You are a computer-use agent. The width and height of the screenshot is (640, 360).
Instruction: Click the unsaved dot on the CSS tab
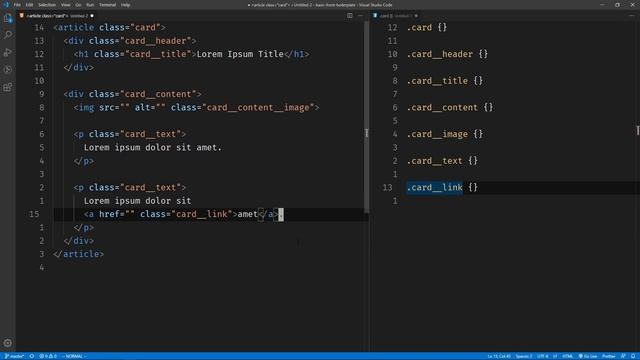(x=416, y=16)
